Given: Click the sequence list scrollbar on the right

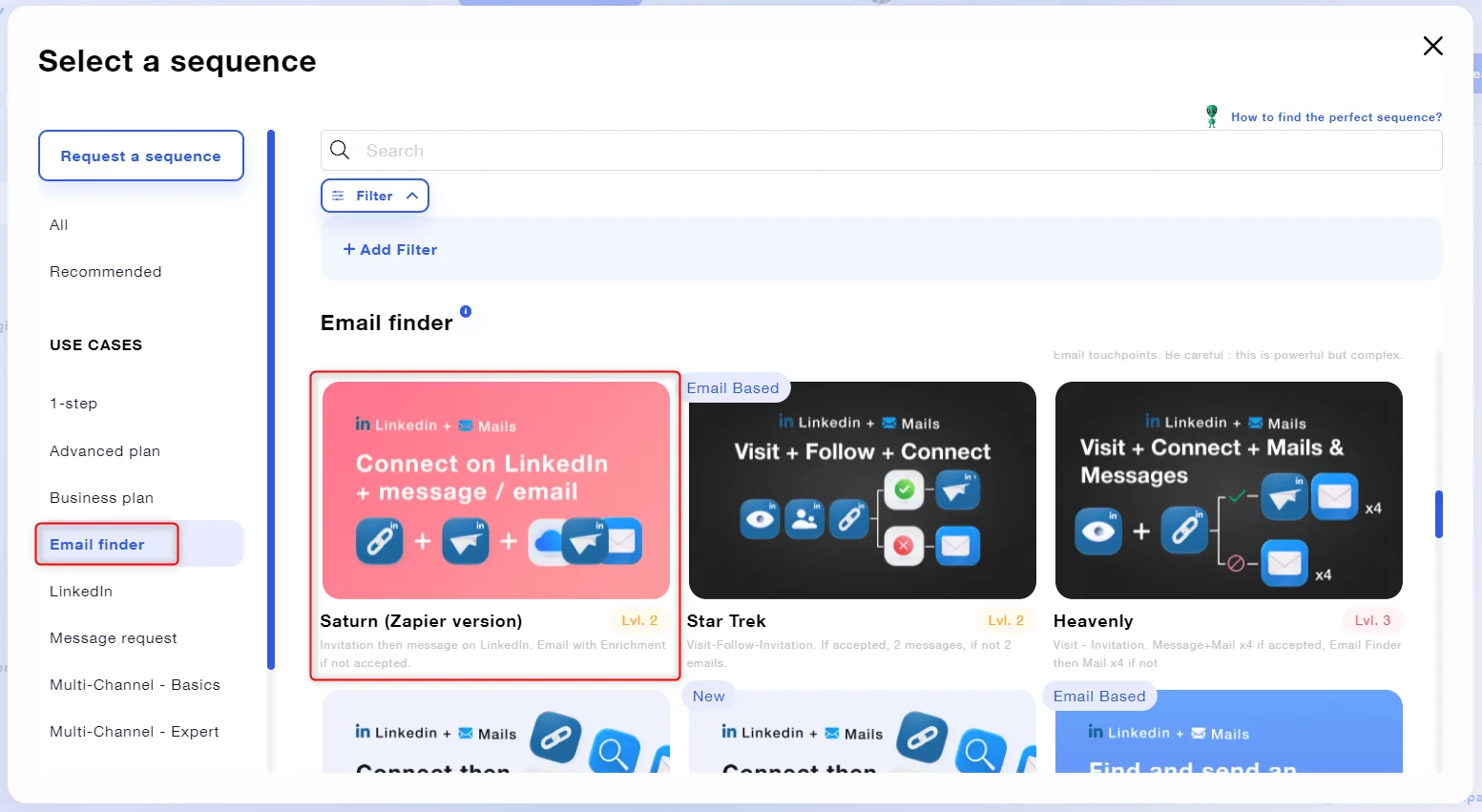Looking at the screenshot, I should coord(1439,515).
